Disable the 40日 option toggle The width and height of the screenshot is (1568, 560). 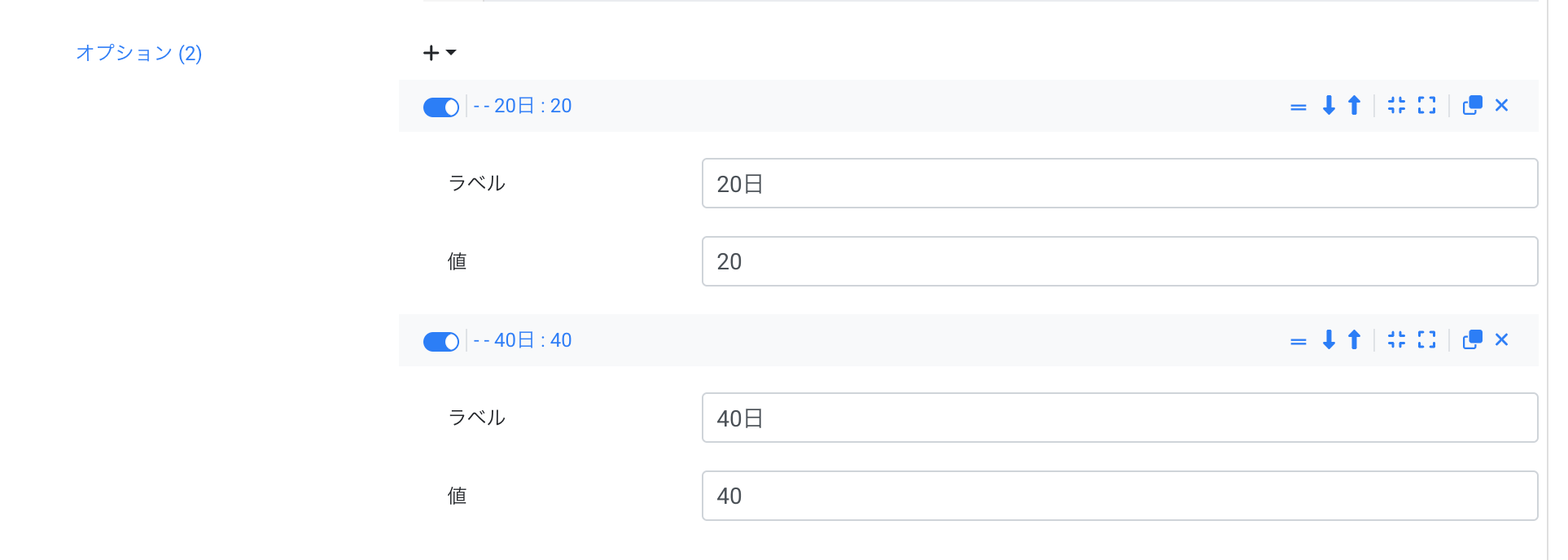(x=441, y=342)
